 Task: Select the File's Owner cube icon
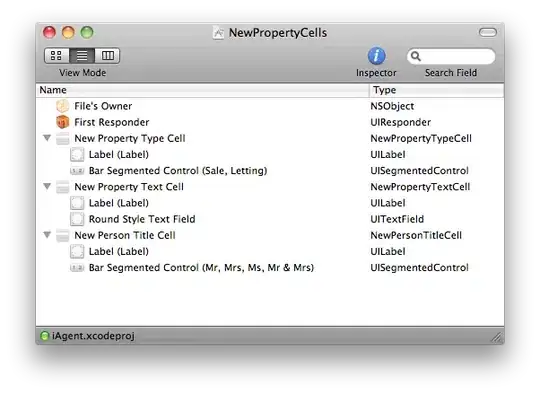(x=63, y=106)
